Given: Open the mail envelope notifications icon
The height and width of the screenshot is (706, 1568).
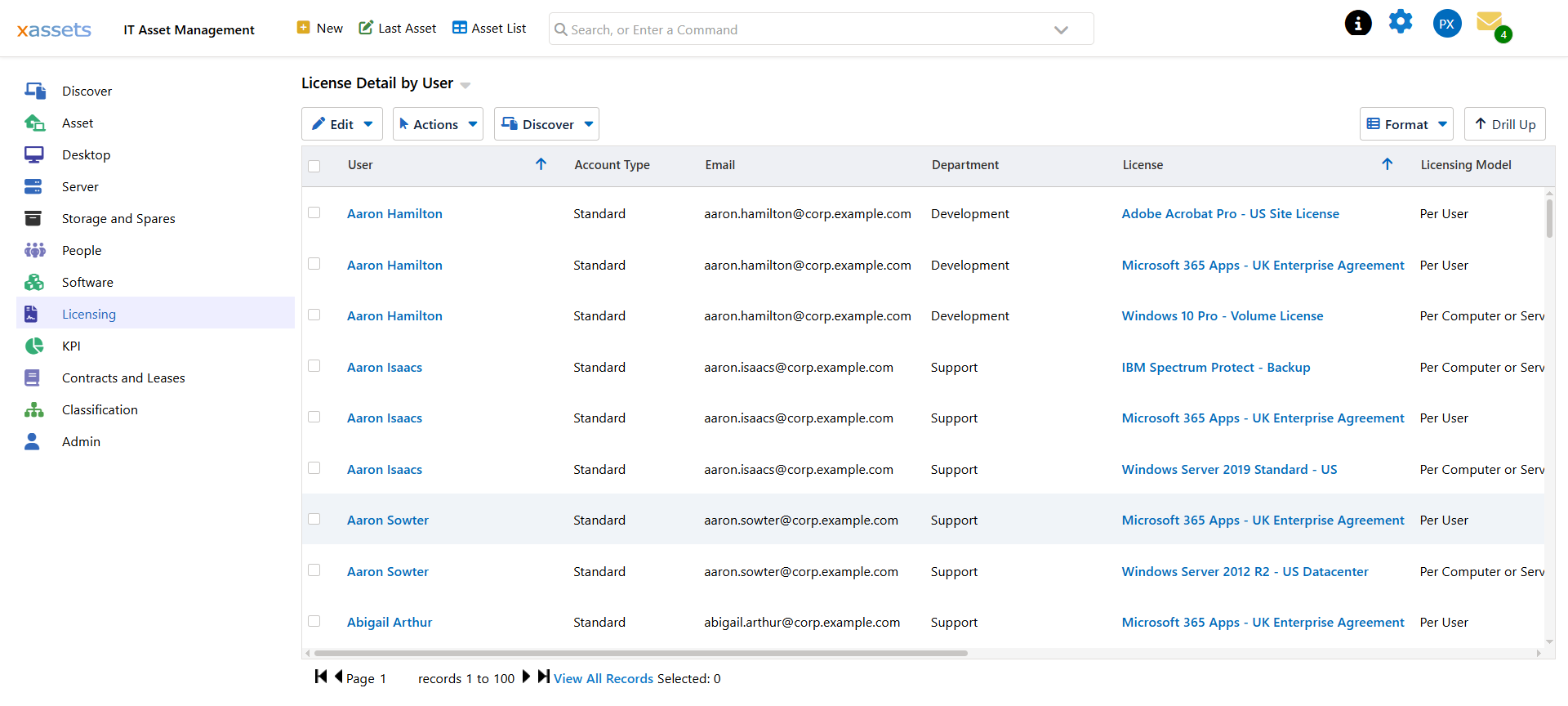Looking at the screenshot, I should (1490, 21).
